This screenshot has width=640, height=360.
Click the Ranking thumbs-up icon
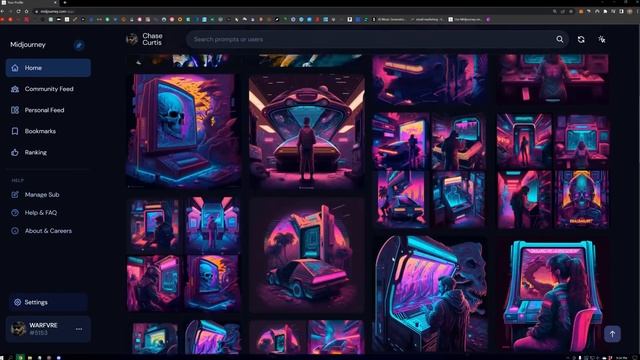(15, 153)
